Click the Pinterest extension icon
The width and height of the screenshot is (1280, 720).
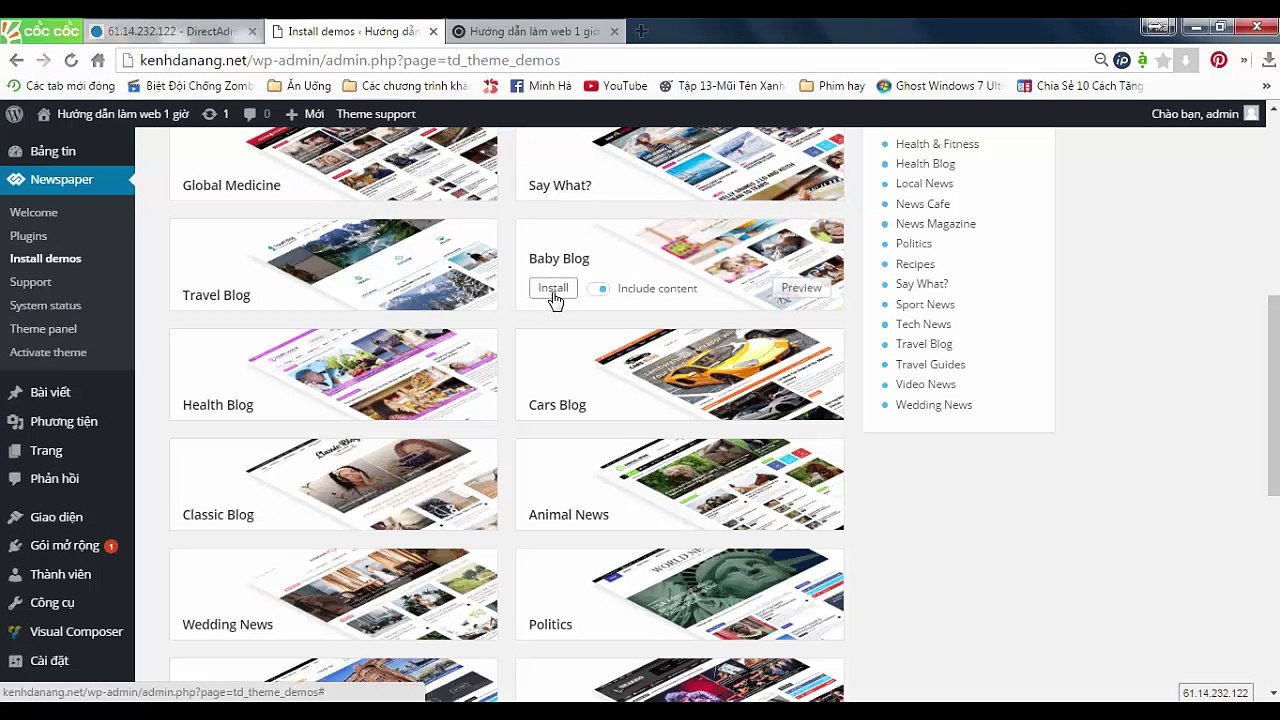1218,60
